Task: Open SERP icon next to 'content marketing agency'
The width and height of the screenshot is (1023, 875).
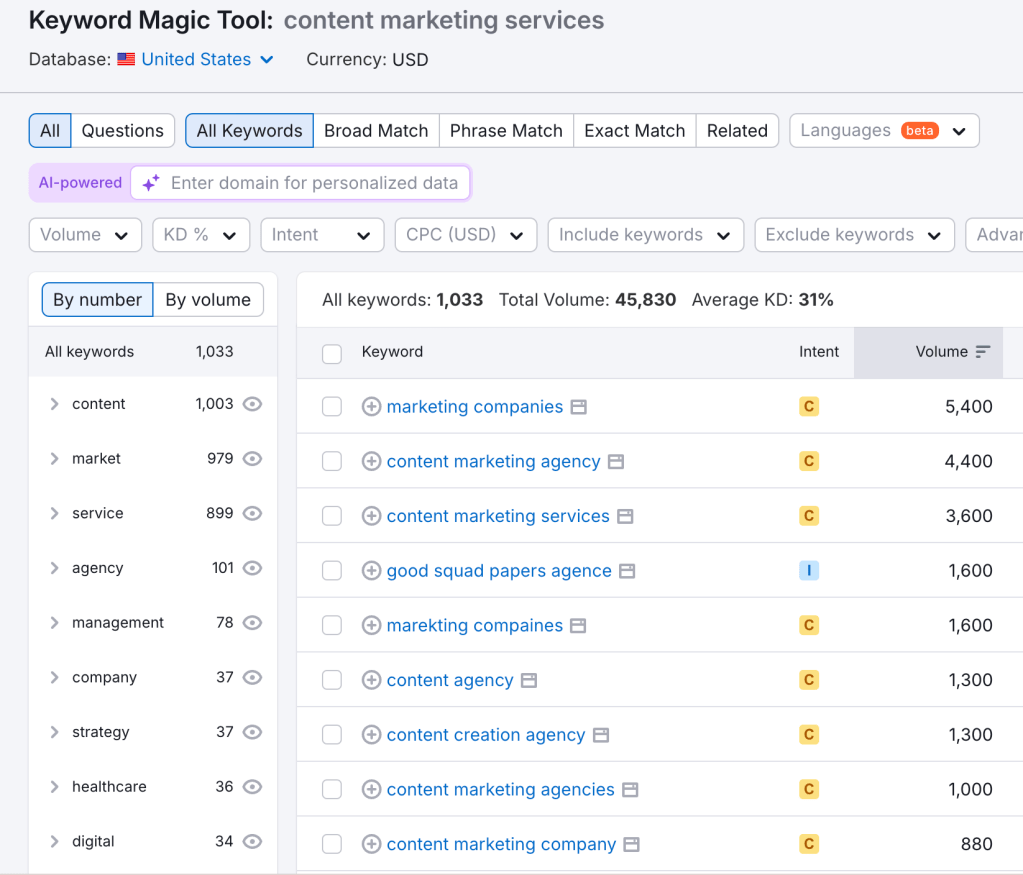Action: tap(616, 462)
